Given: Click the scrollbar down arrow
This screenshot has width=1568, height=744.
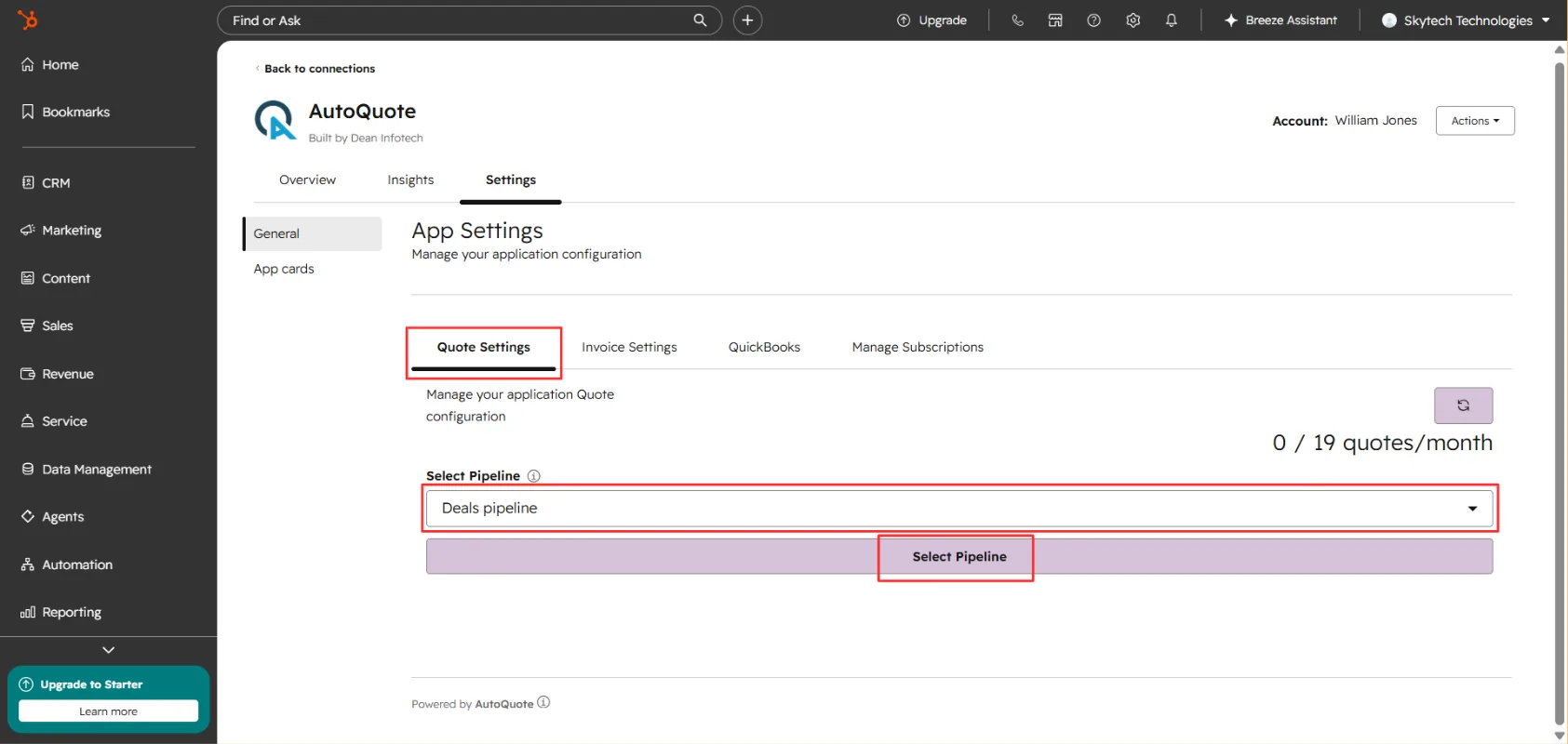Looking at the screenshot, I should (1560, 735).
